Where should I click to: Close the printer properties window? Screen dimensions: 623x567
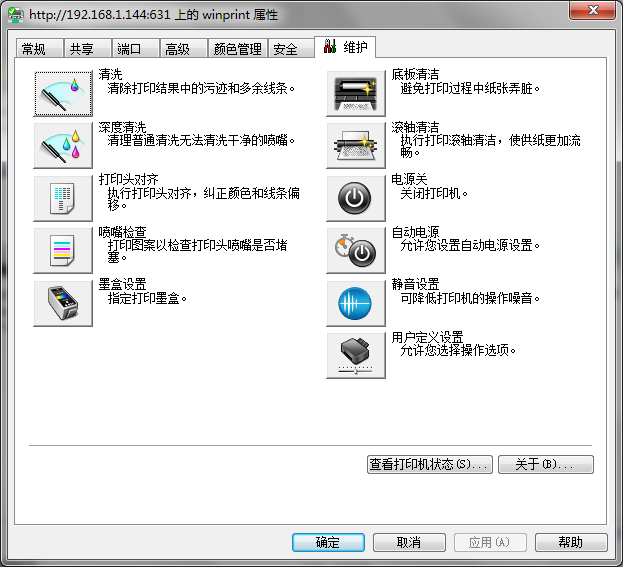click(x=593, y=10)
